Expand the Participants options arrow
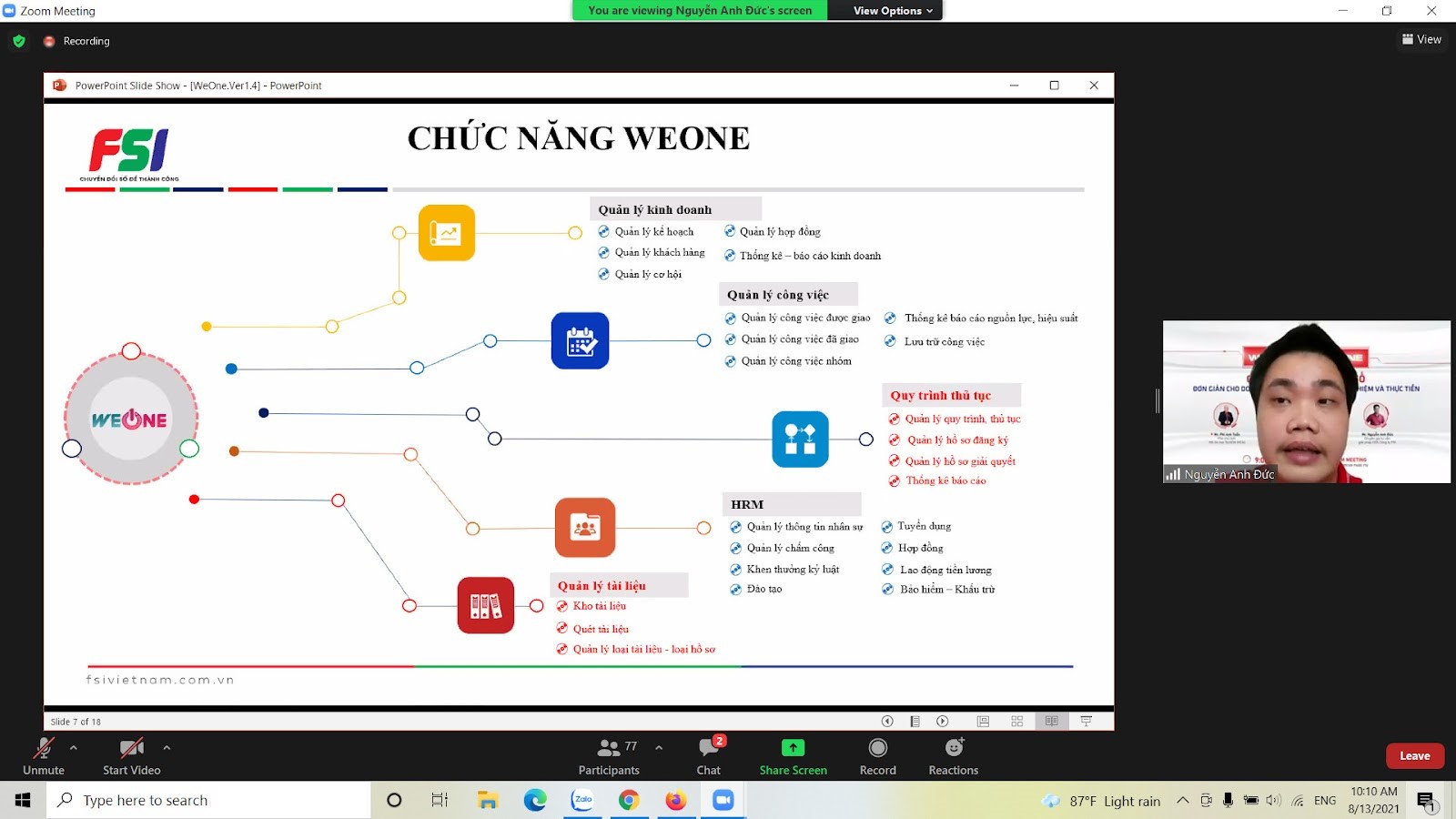Viewport: 1456px width, 819px height. pos(659,748)
